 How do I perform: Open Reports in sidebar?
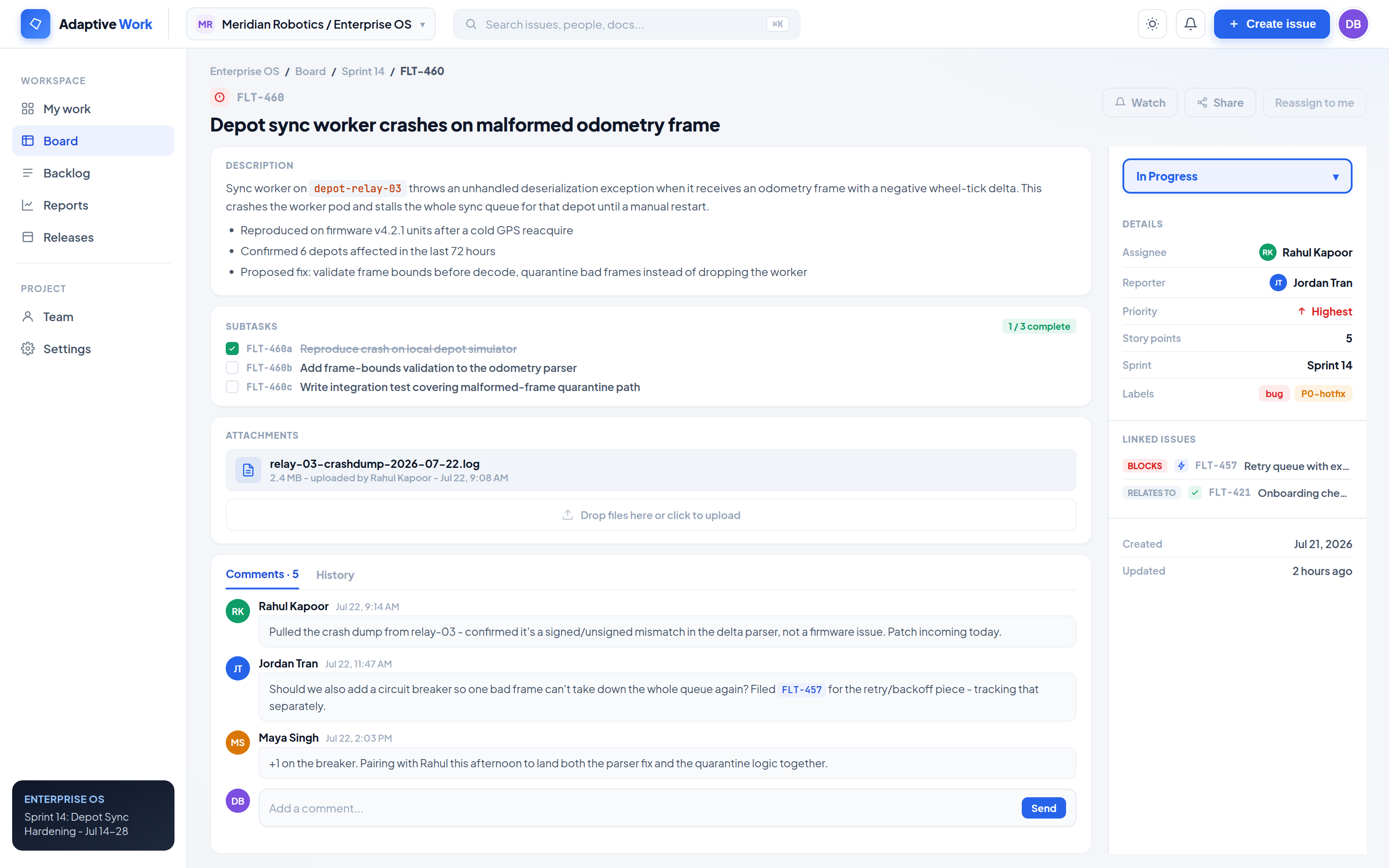click(x=93, y=206)
